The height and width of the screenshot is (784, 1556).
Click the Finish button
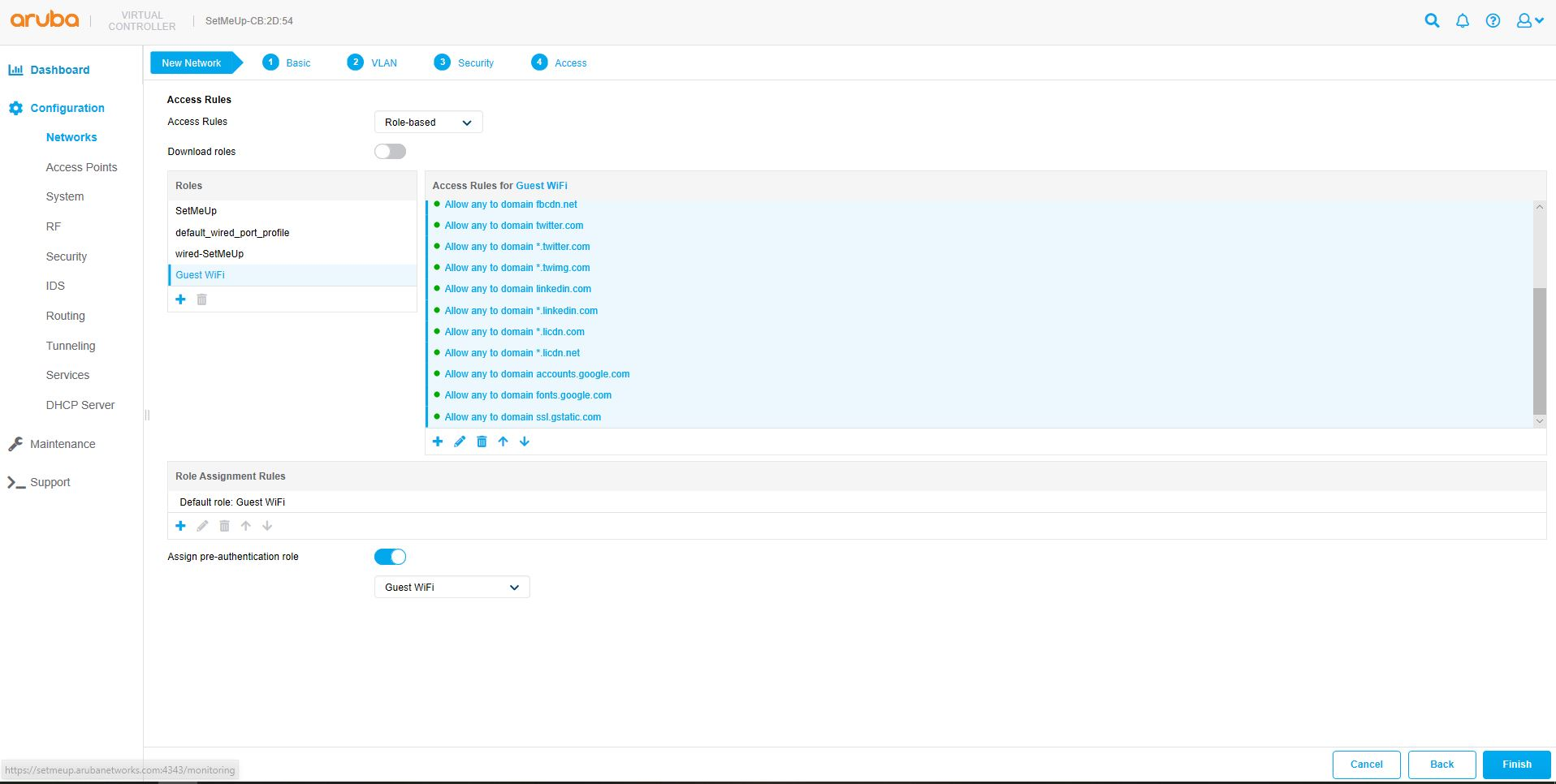tap(1516, 765)
